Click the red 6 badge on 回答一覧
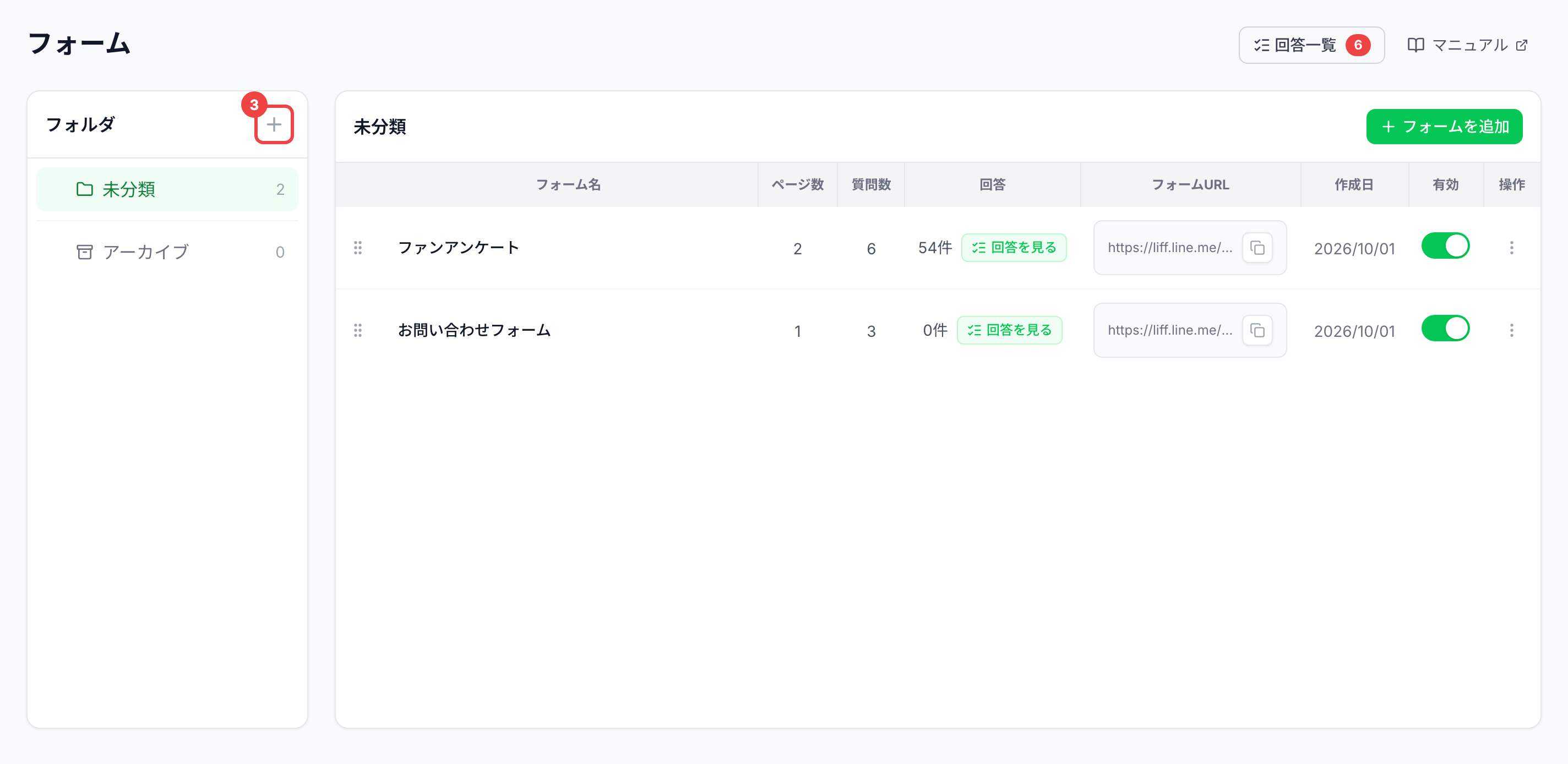The height and width of the screenshot is (764, 1568). [x=1357, y=45]
